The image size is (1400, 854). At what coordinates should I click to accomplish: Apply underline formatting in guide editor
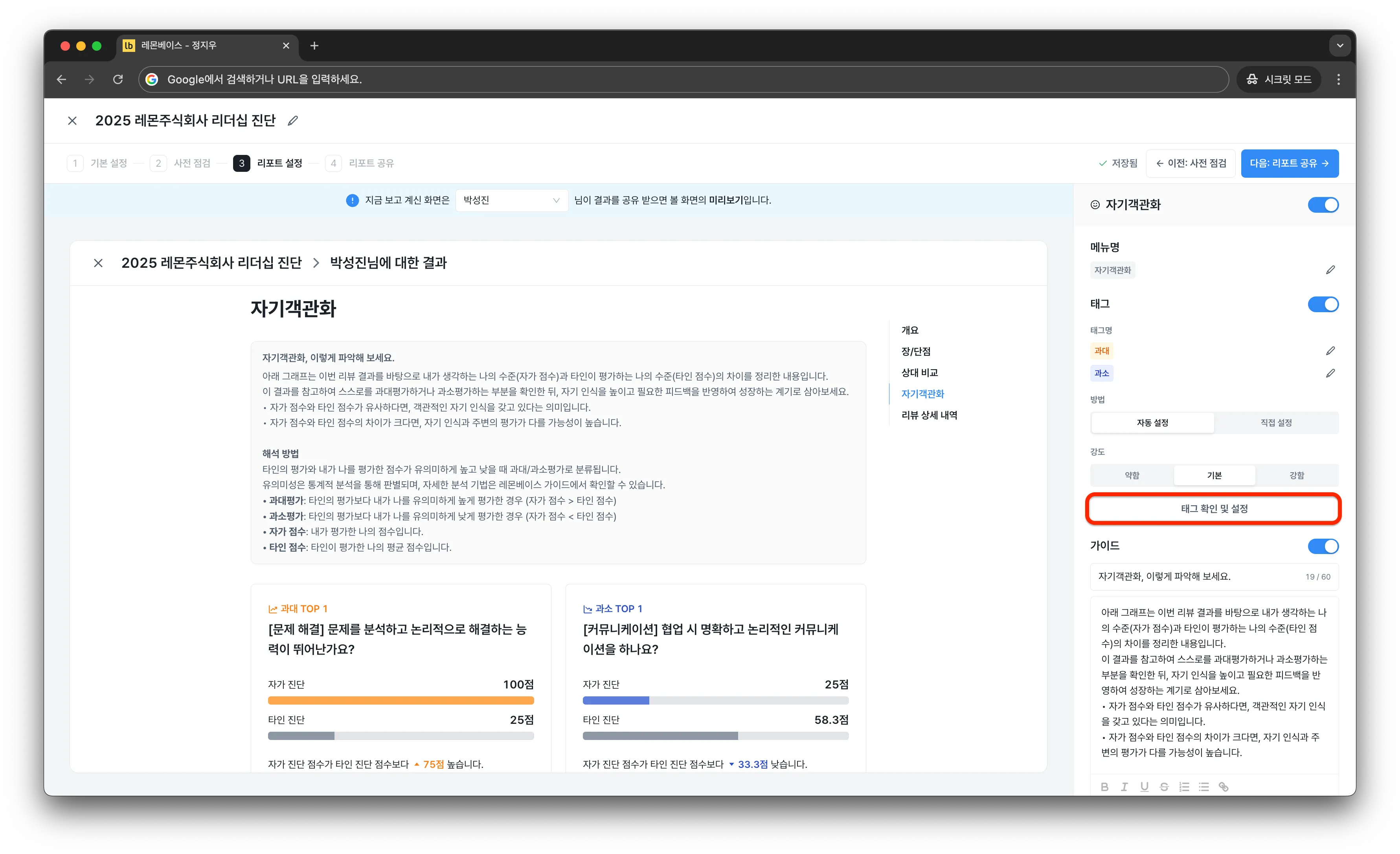(1144, 787)
